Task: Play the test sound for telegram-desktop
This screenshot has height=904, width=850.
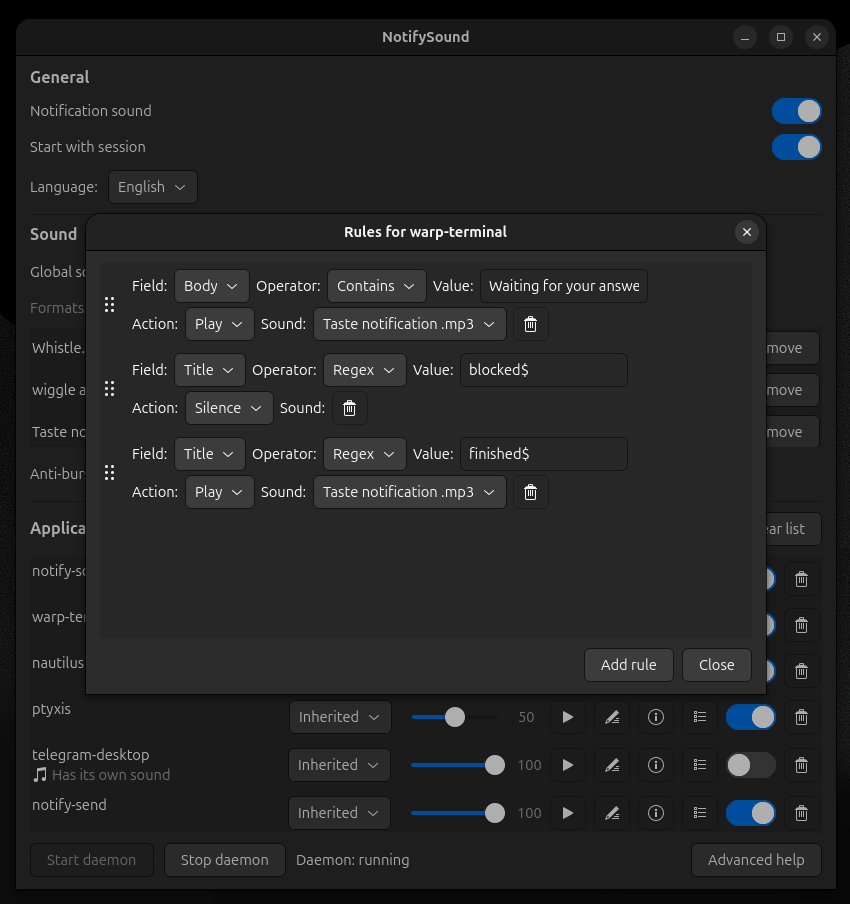Action: click(x=567, y=765)
